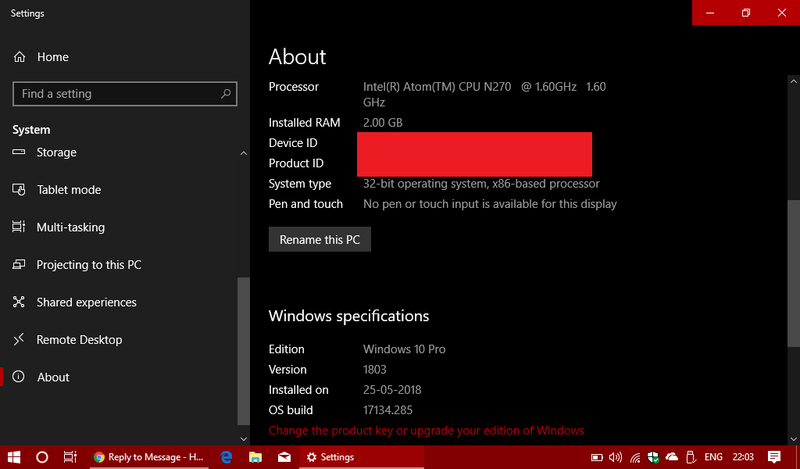800x469 pixels.
Task: Click main pane scroll up arrow
Action: pos(793,82)
